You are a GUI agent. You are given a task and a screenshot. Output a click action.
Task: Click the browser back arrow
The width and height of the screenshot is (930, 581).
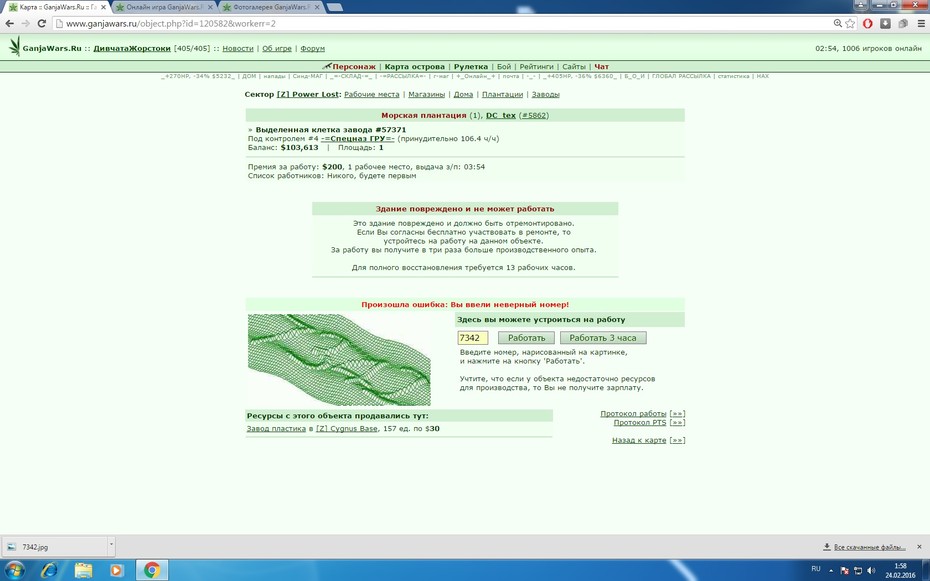pyautogui.click(x=9, y=24)
